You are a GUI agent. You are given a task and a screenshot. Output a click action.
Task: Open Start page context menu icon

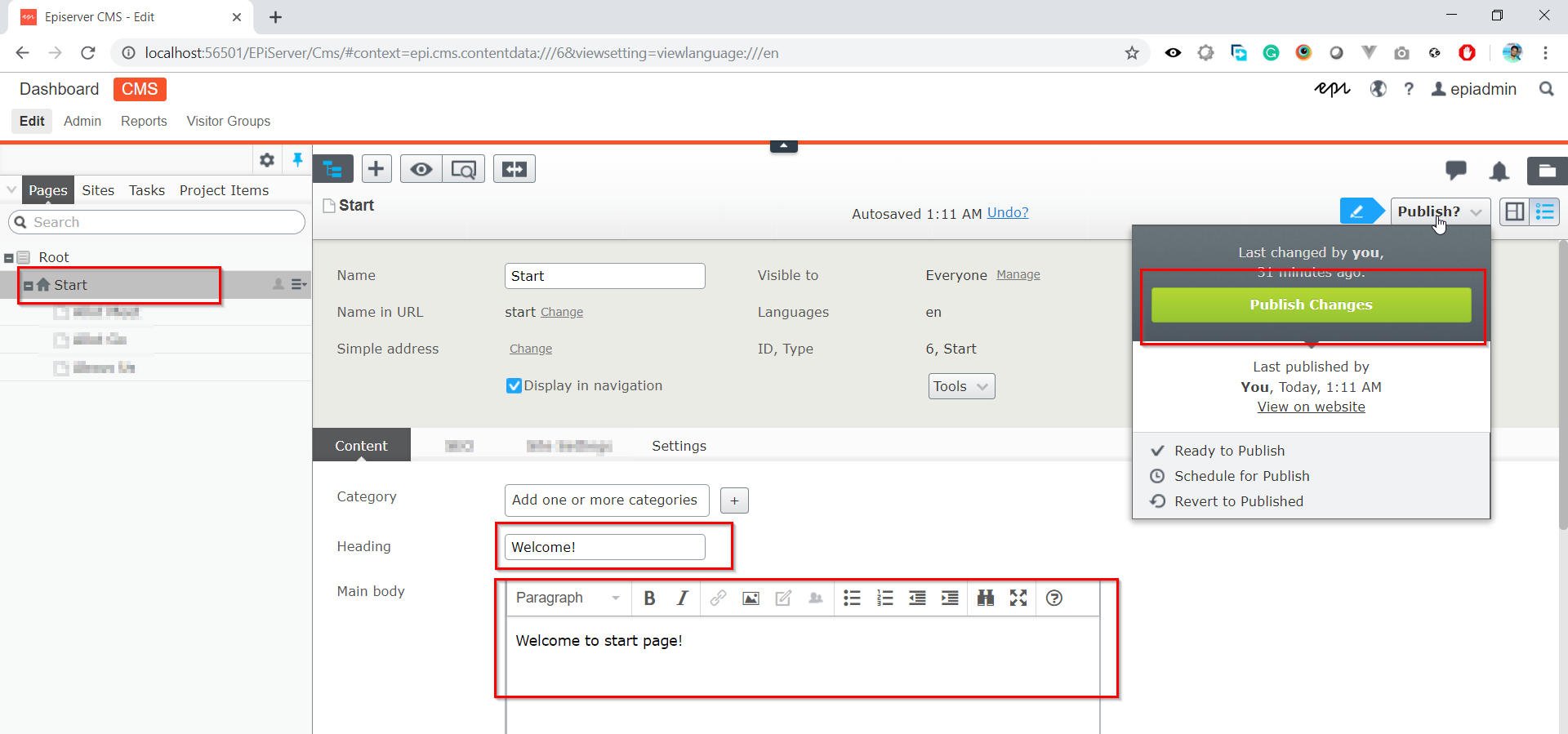[x=299, y=284]
